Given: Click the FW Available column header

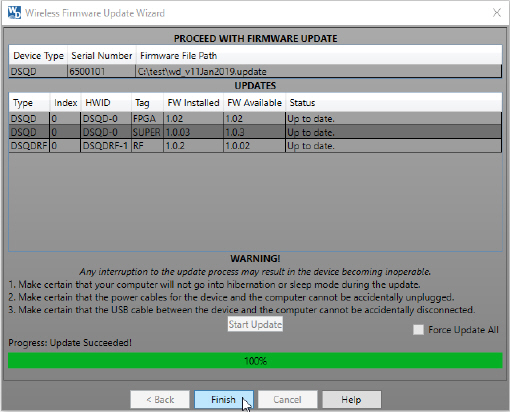Looking at the screenshot, I should pos(254,102).
